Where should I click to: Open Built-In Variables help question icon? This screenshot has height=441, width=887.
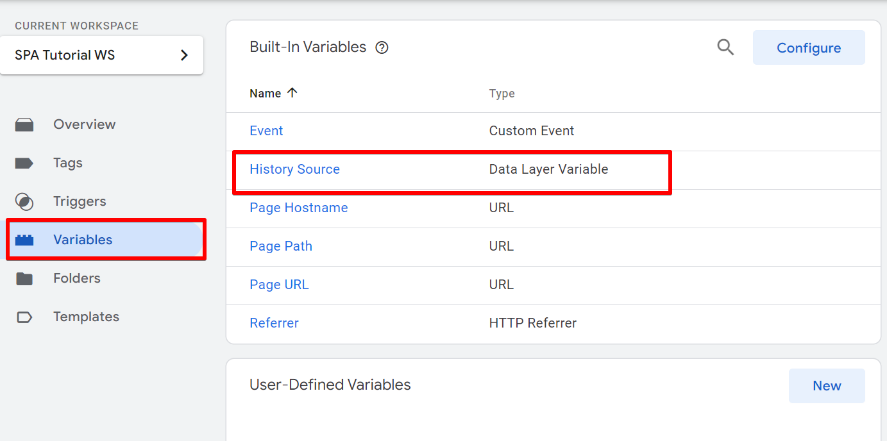coord(382,48)
